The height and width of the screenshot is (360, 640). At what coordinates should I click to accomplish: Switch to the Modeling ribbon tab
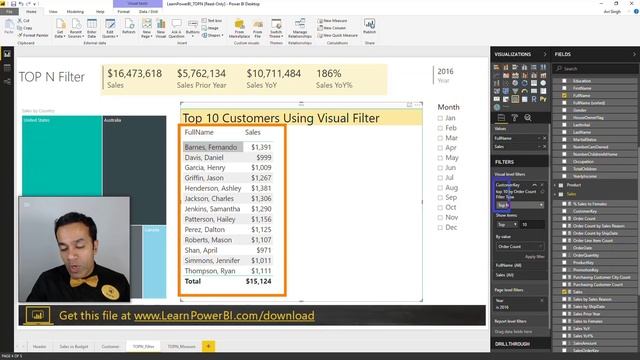[x=75, y=12]
